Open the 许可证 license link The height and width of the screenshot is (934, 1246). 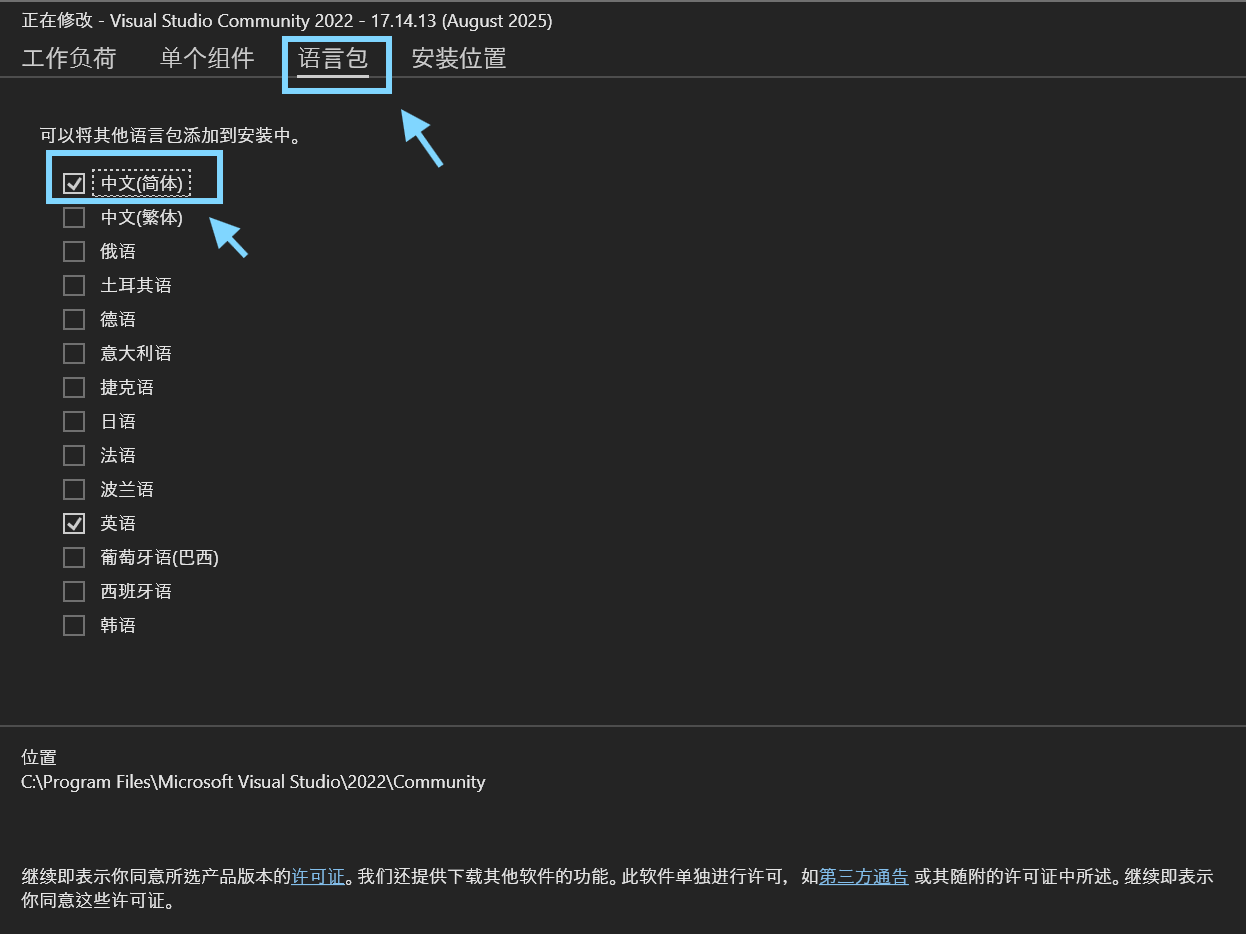(318, 876)
